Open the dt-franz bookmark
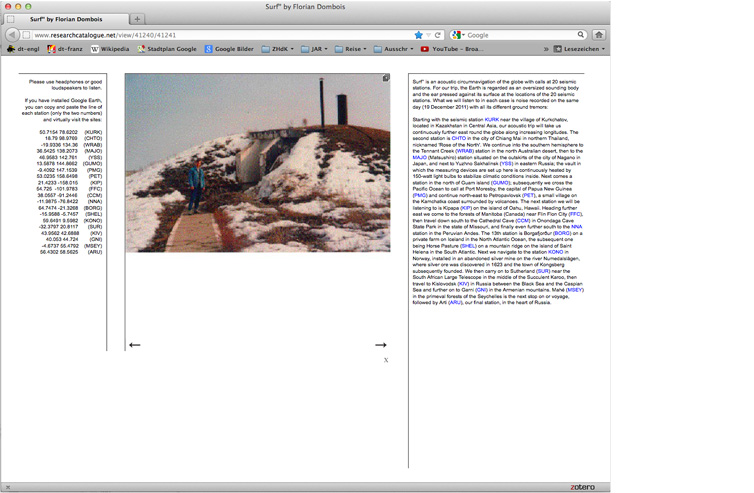The height and width of the screenshot is (493, 754). (65, 49)
